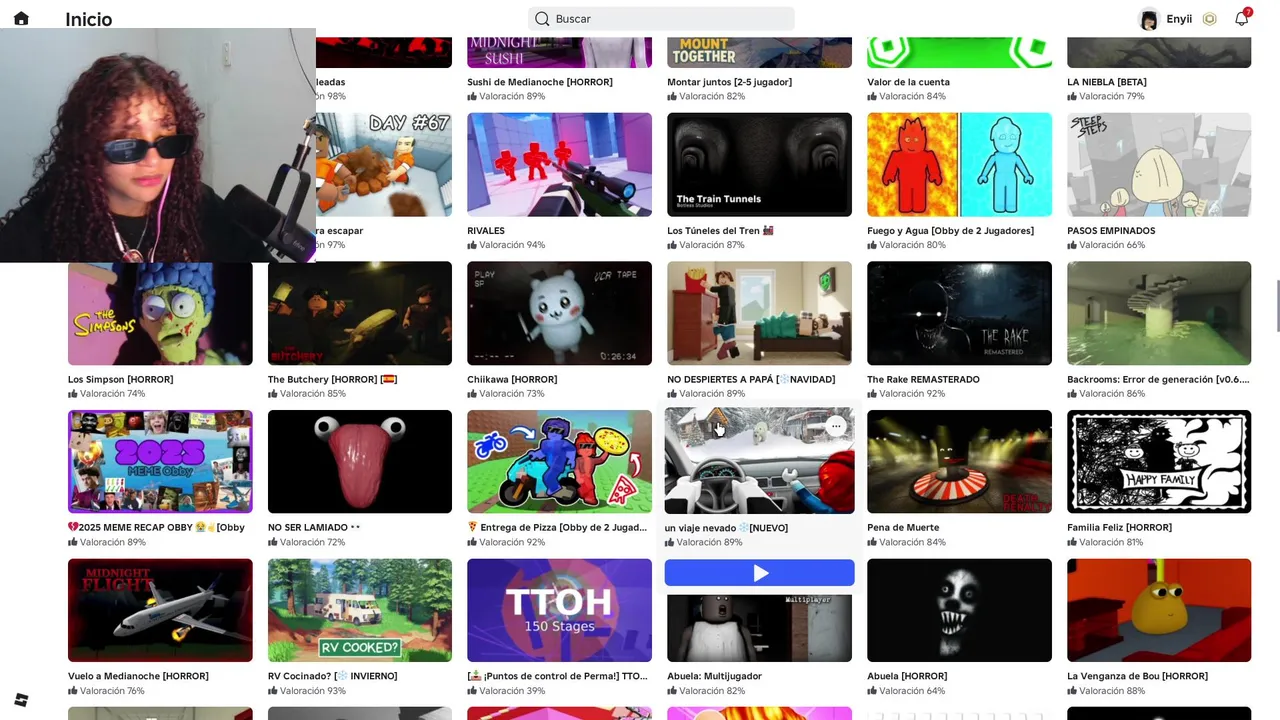The height and width of the screenshot is (720, 1280).
Task: Click the 'Abuela: Multijugador' title text
Action: tap(714, 677)
